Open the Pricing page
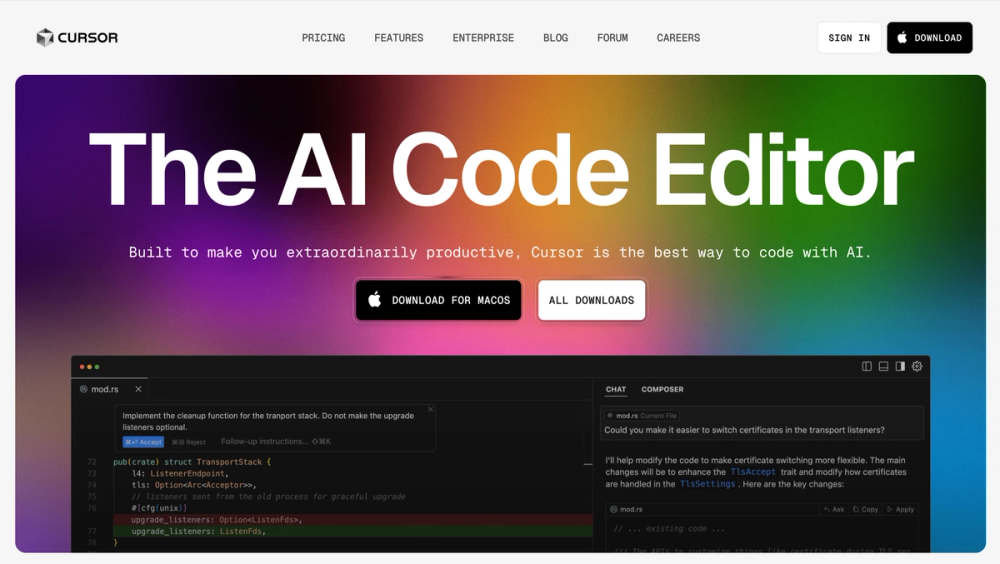 (x=323, y=38)
